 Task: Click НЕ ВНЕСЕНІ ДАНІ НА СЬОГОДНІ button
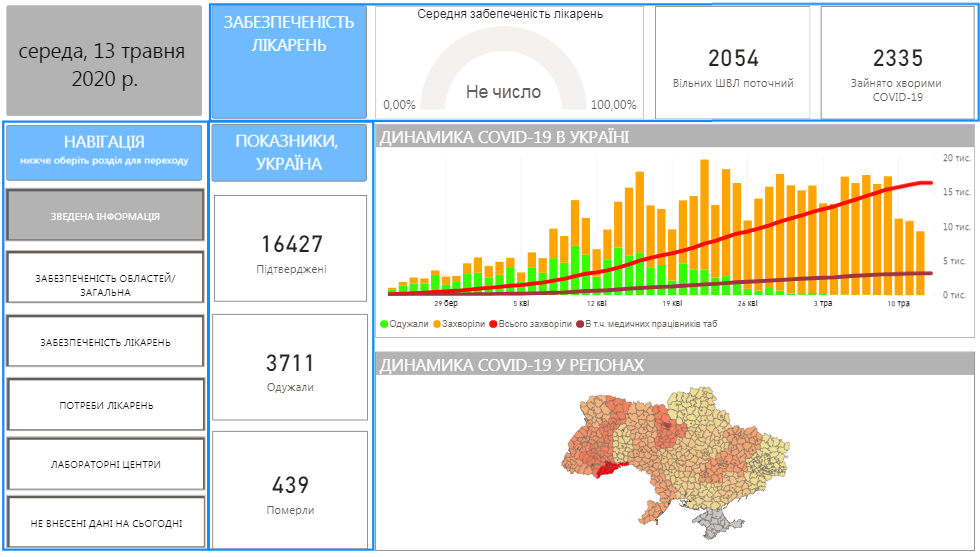pyautogui.click(x=105, y=523)
